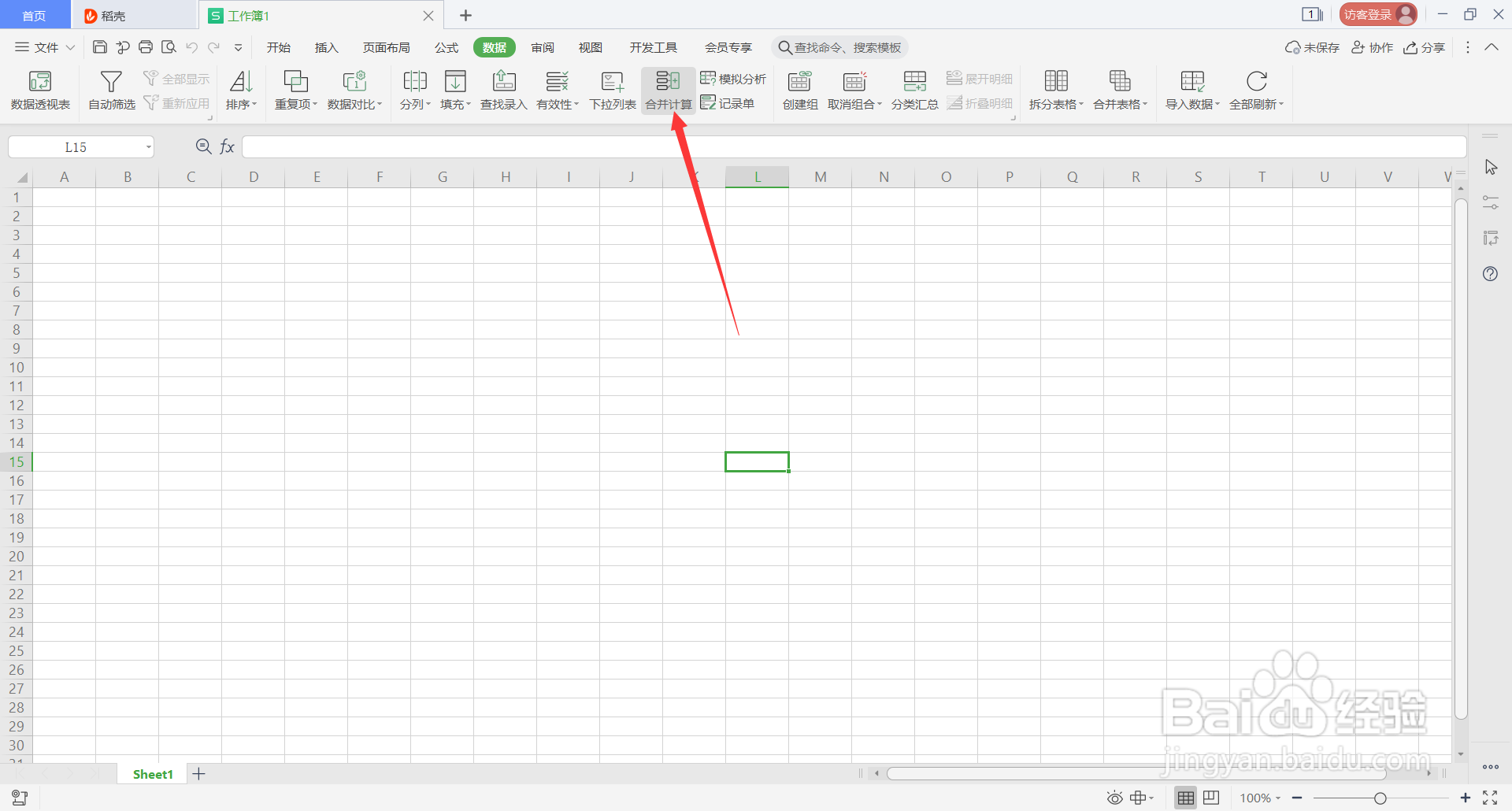Click the 协作 collaborate button
The width and height of the screenshot is (1512, 811).
click(1372, 47)
